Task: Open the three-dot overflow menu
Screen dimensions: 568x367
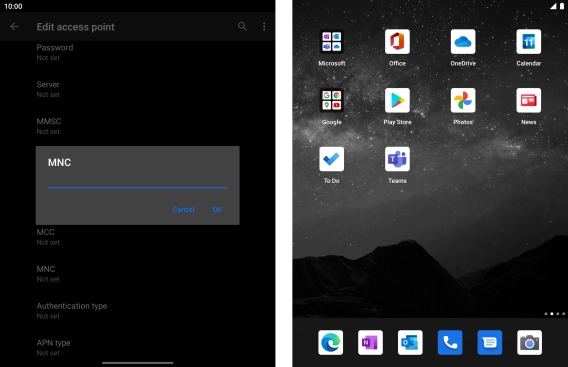Action: (x=264, y=26)
